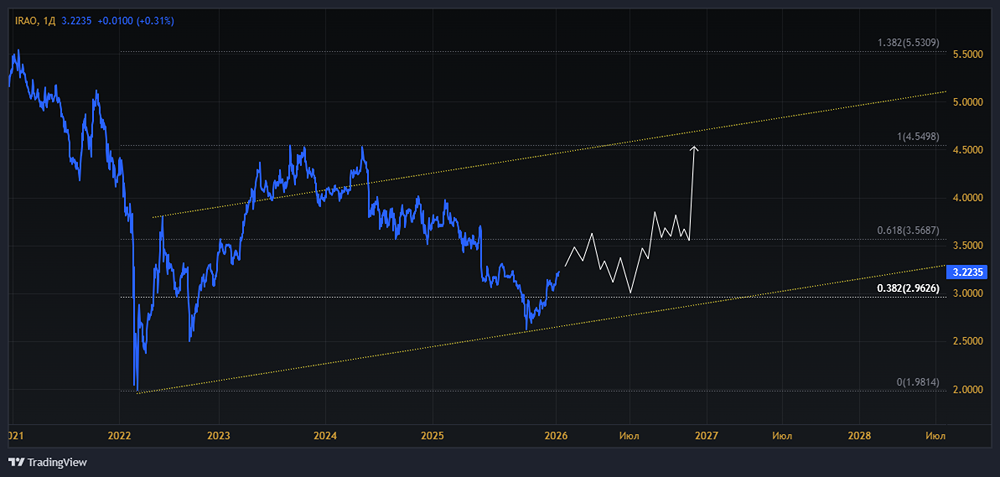Click the 2.0000 price axis label

tap(967, 390)
